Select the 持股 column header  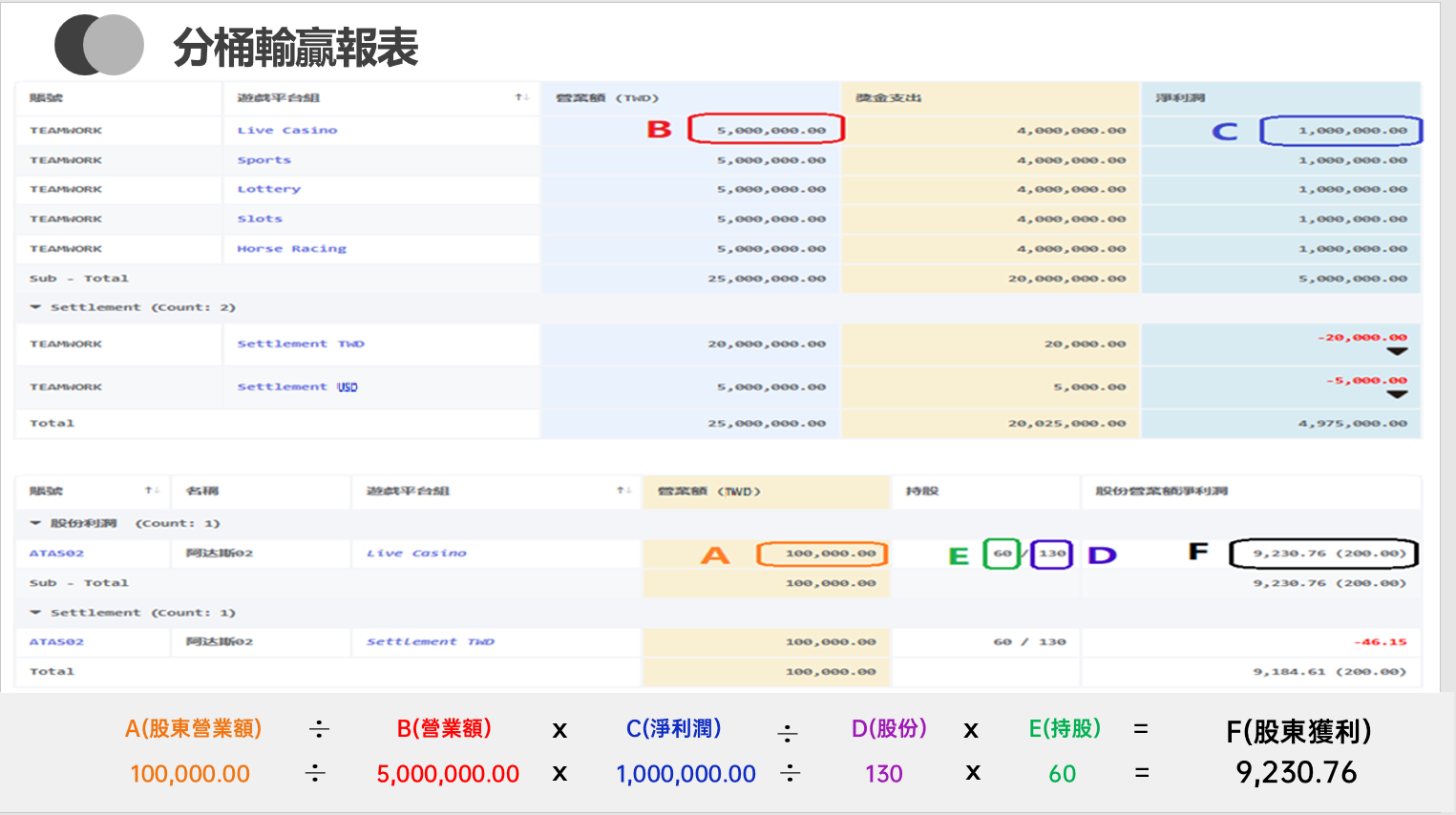[922, 491]
